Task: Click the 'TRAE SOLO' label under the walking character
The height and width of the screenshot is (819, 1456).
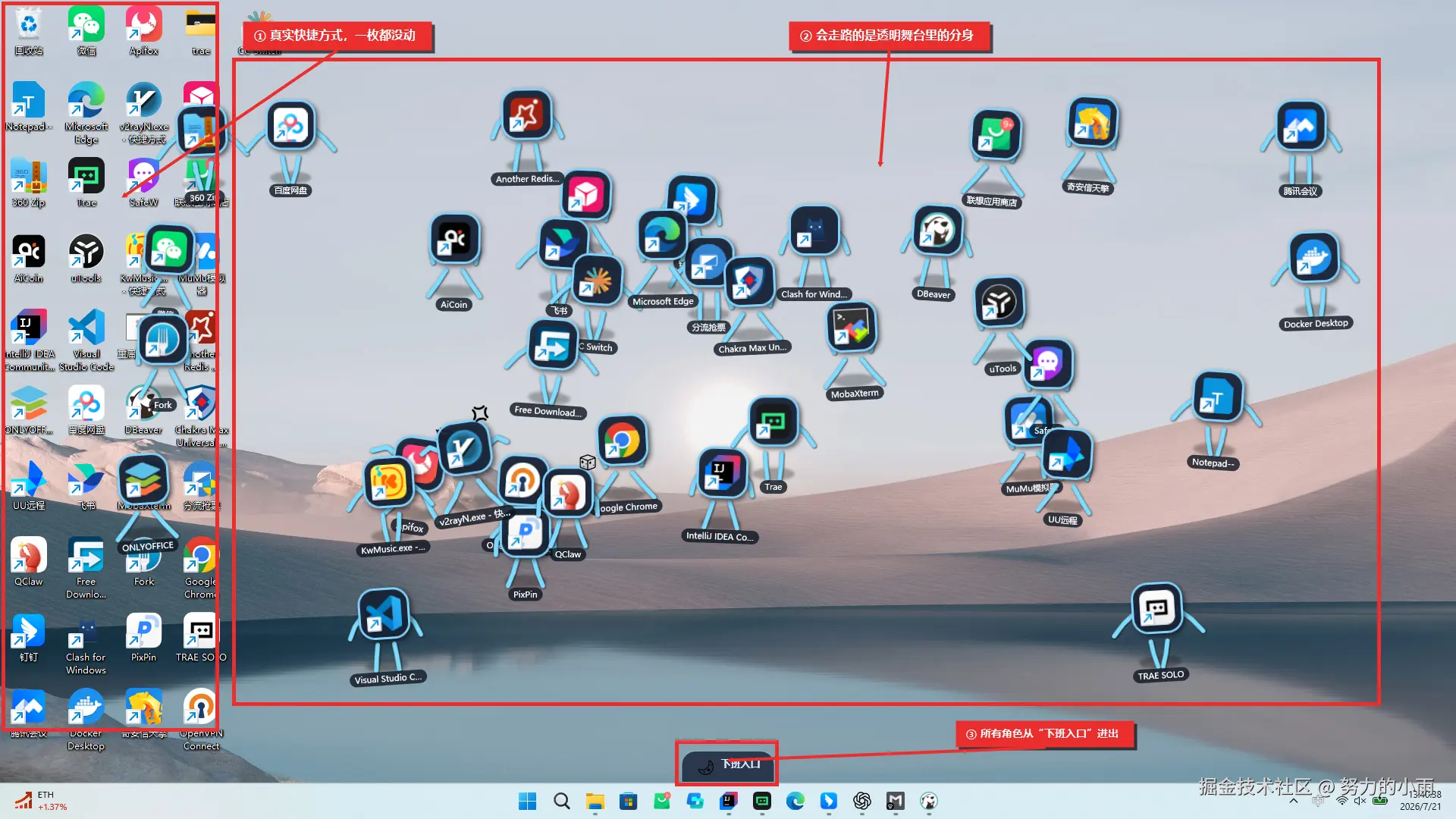Action: click(x=1160, y=676)
